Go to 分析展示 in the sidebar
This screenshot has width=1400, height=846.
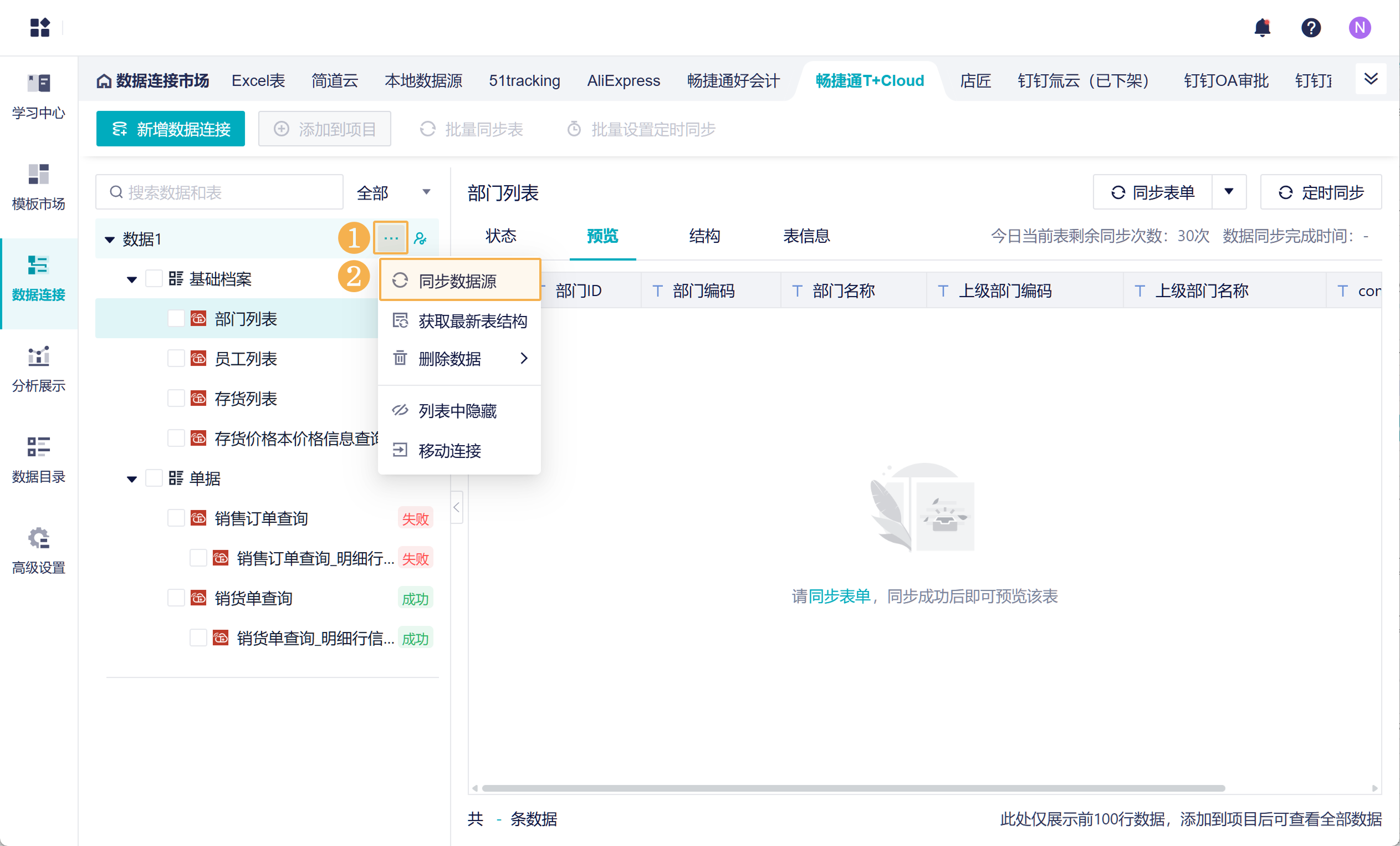pos(39,369)
